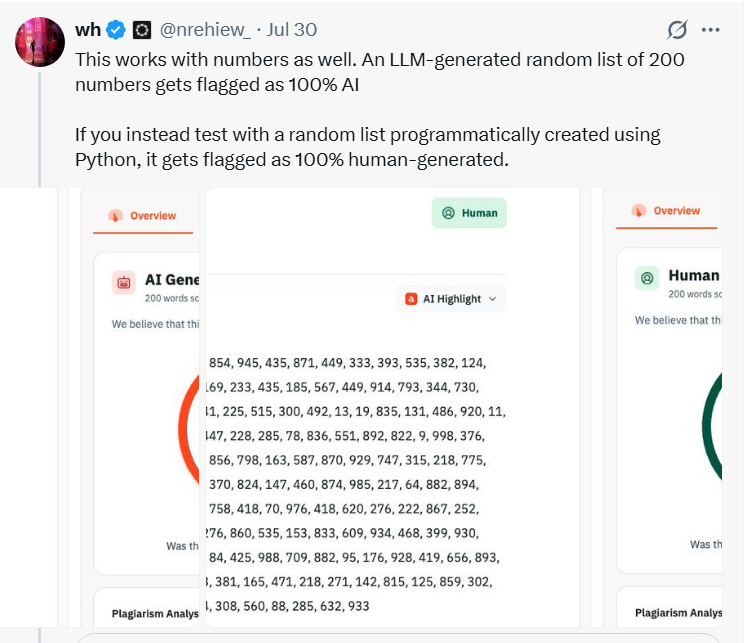Open the left Plagiarism Analysis card

click(x=147, y=607)
